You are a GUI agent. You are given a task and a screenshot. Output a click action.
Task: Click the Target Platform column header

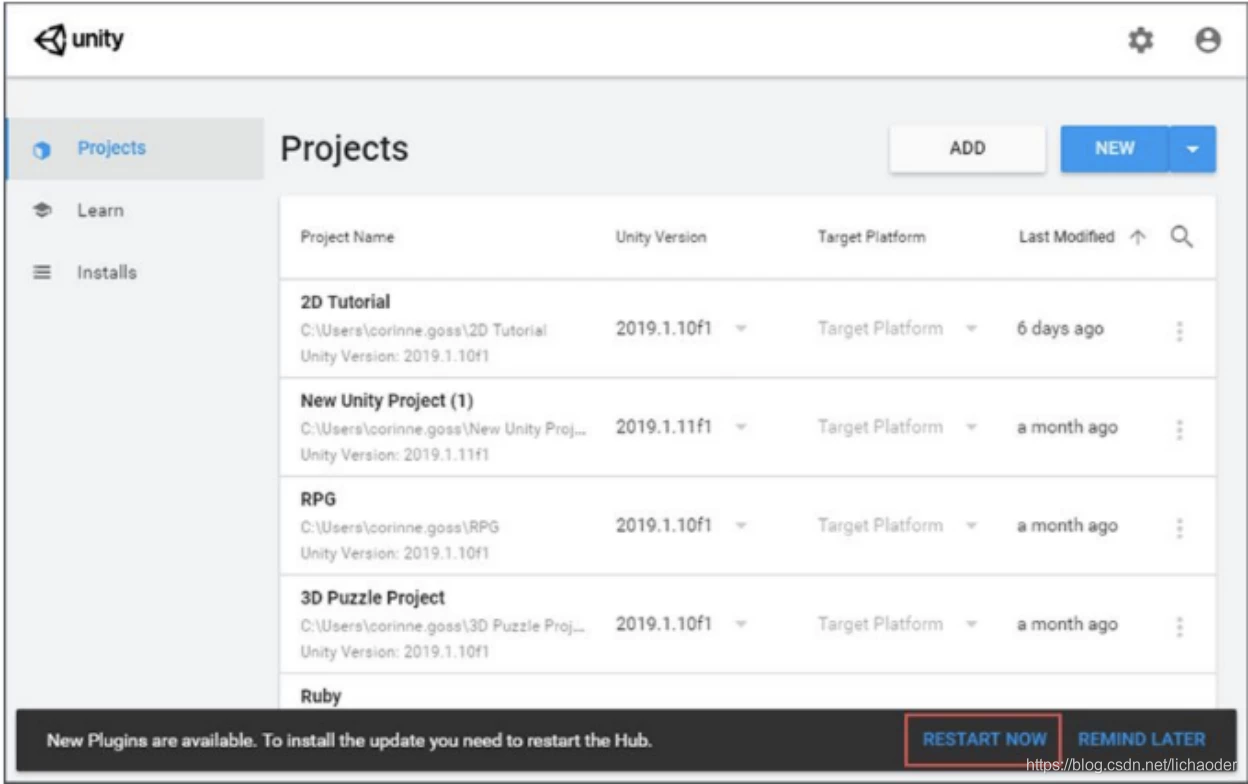pyautogui.click(x=871, y=237)
